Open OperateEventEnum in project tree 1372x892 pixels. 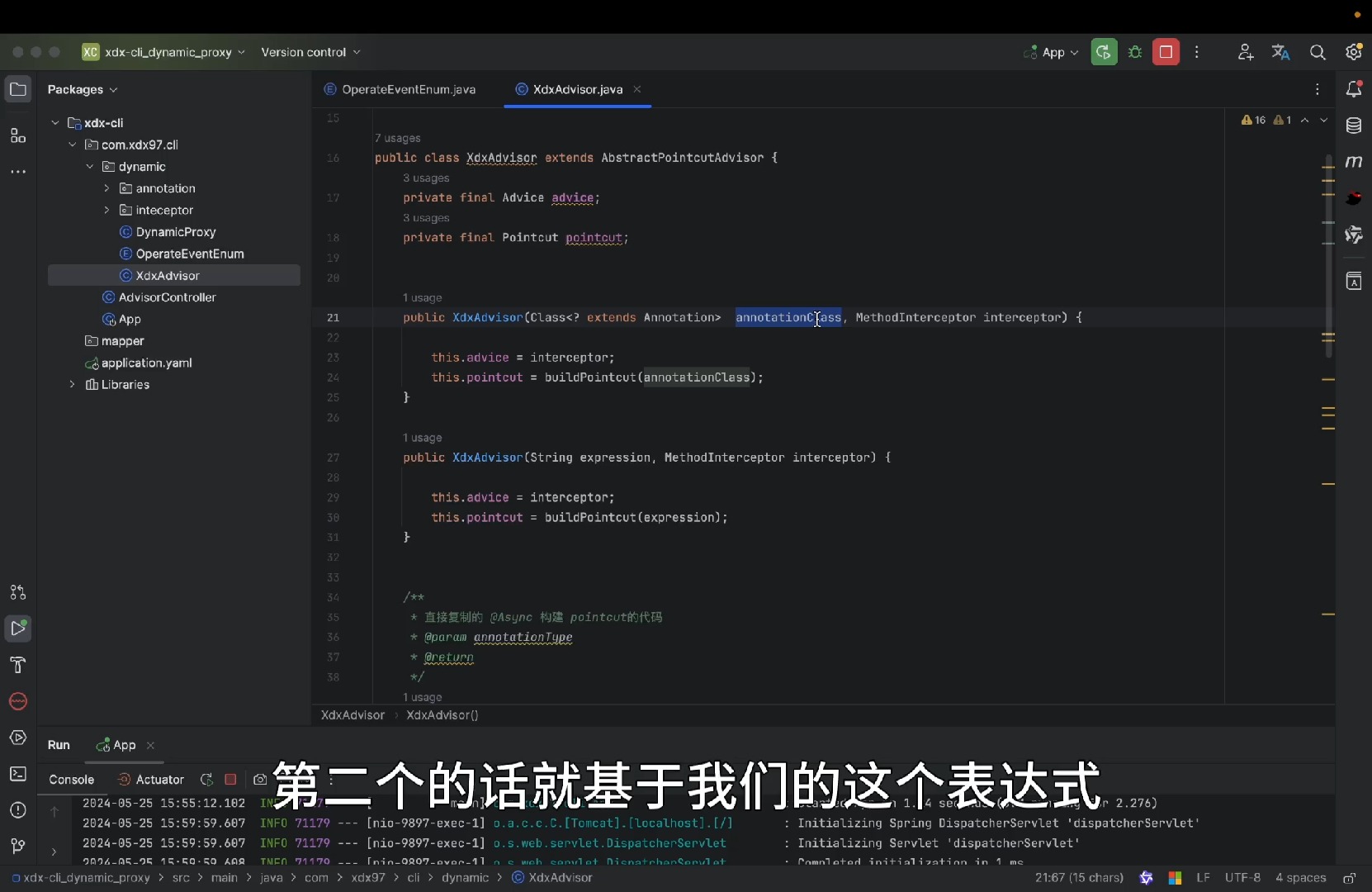tap(182, 254)
